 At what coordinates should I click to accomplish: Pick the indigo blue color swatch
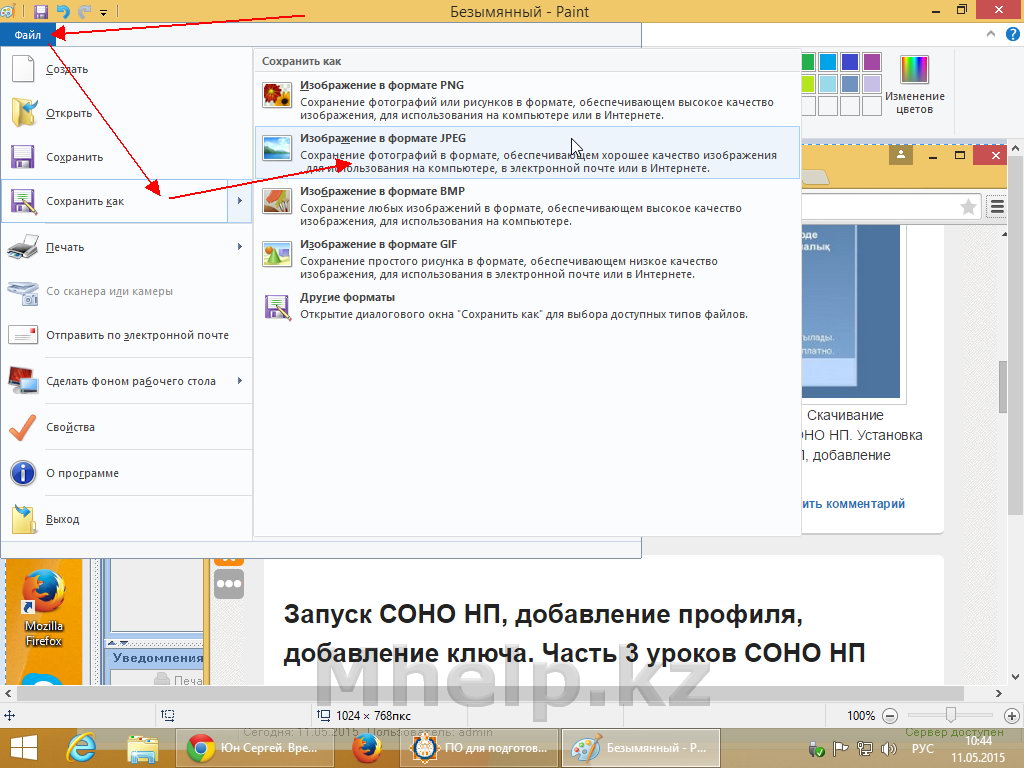coord(850,62)
